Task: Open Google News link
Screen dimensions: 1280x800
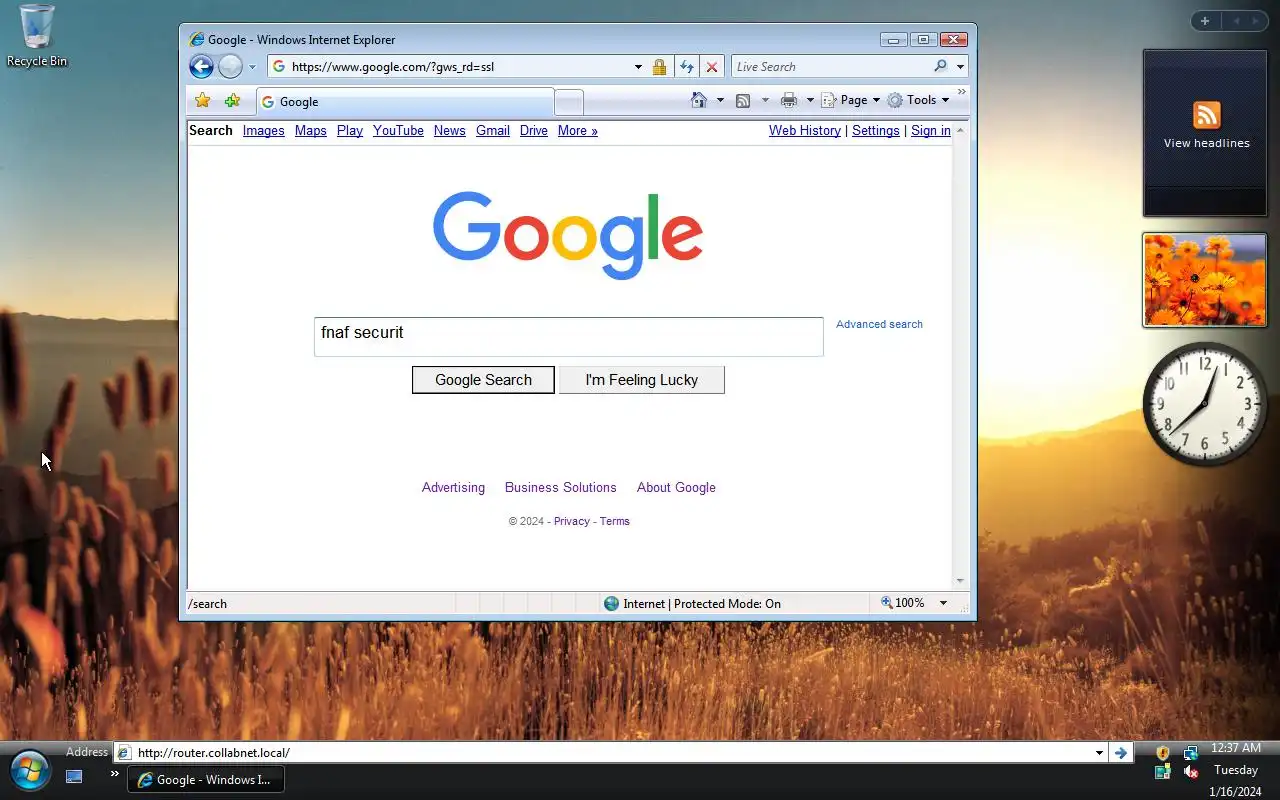Action: pyautogui.click(x=450, y=131)
